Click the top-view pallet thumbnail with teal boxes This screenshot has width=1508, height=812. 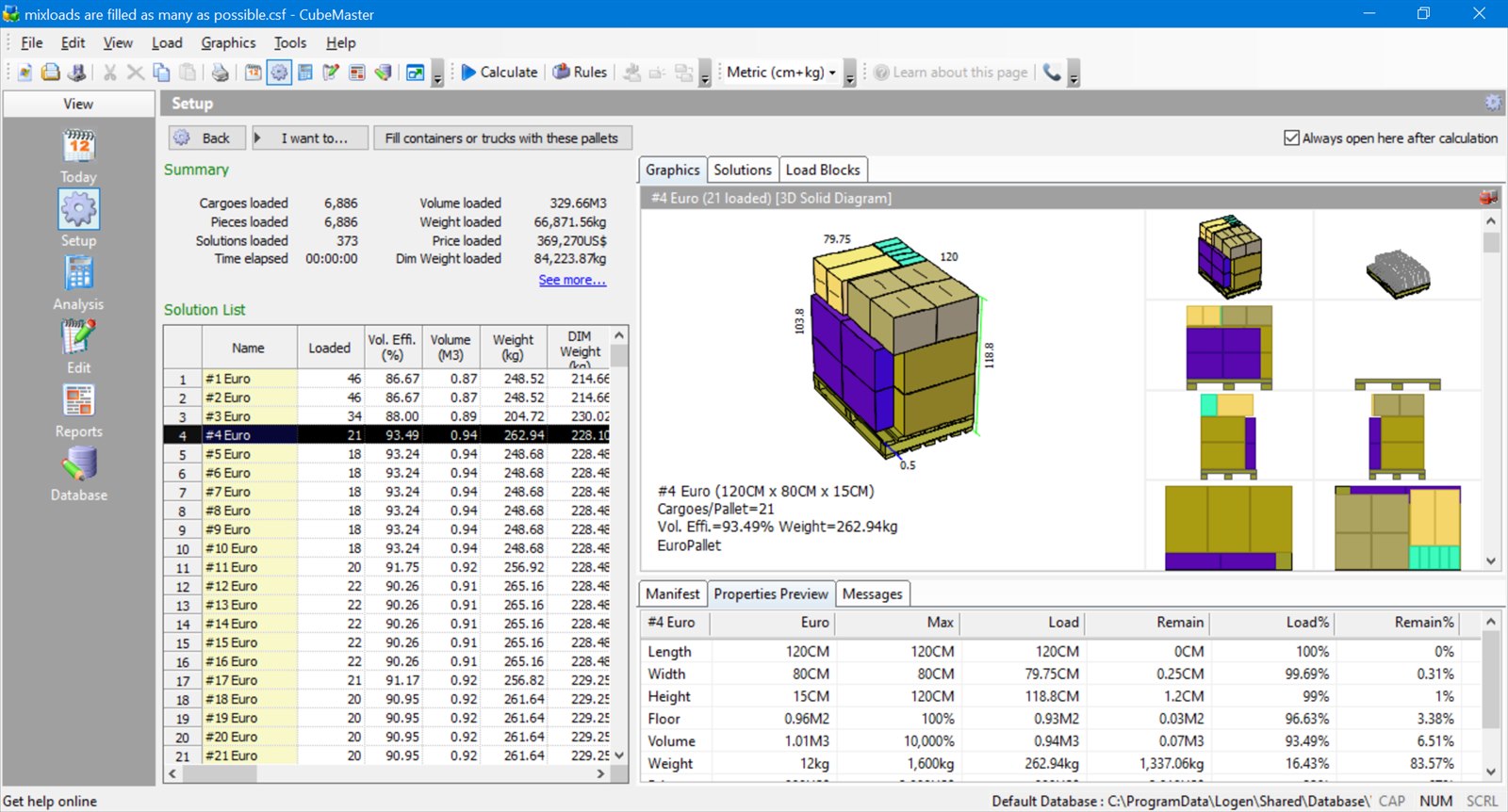pyautogui.click(x=1398, y=528)
